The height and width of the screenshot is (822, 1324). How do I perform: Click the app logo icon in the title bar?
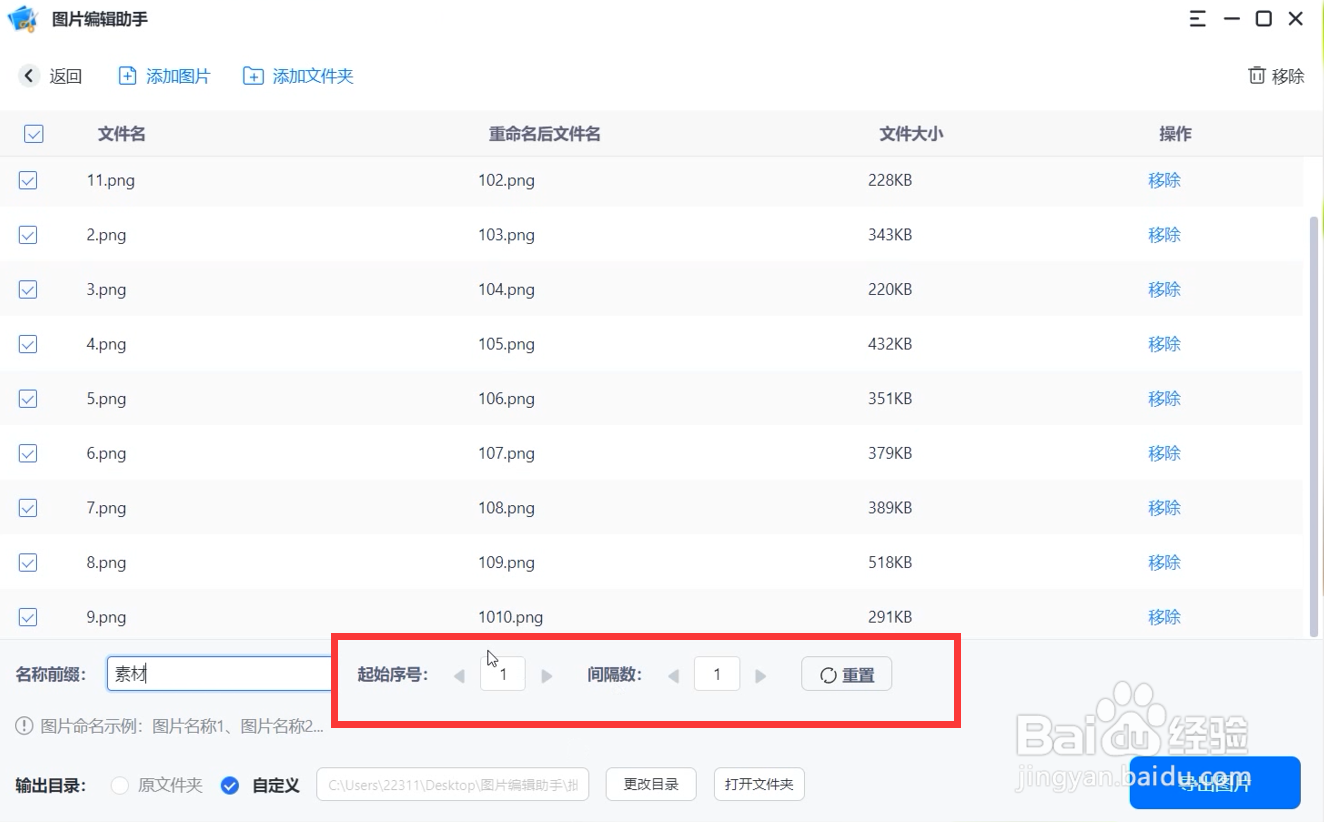21,19
